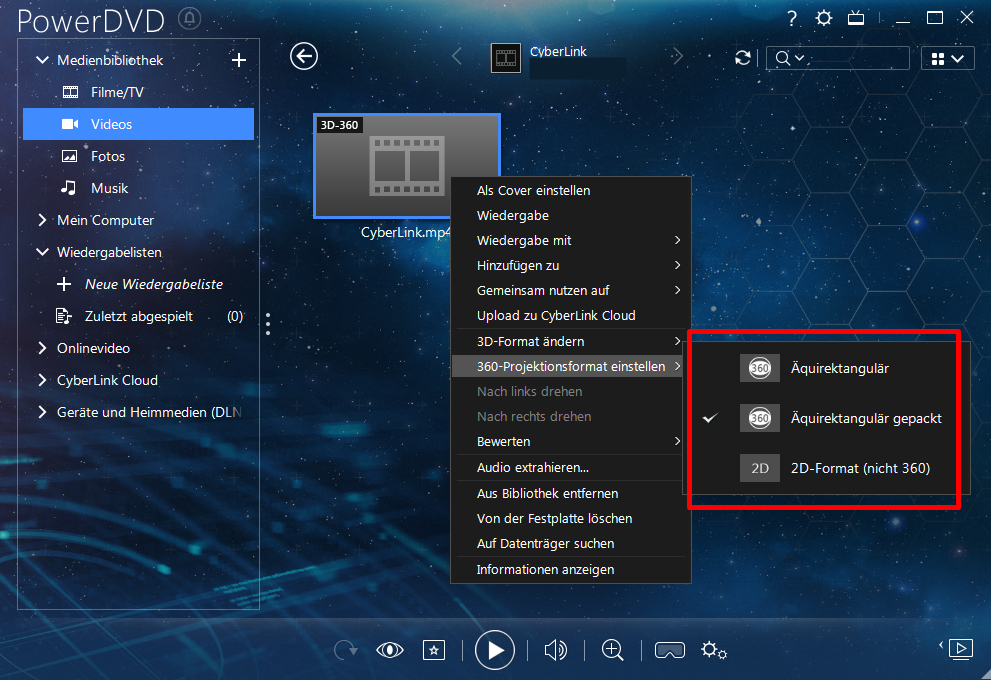
Task: Open the view layout grid dropdown
Action: (947, 59)
